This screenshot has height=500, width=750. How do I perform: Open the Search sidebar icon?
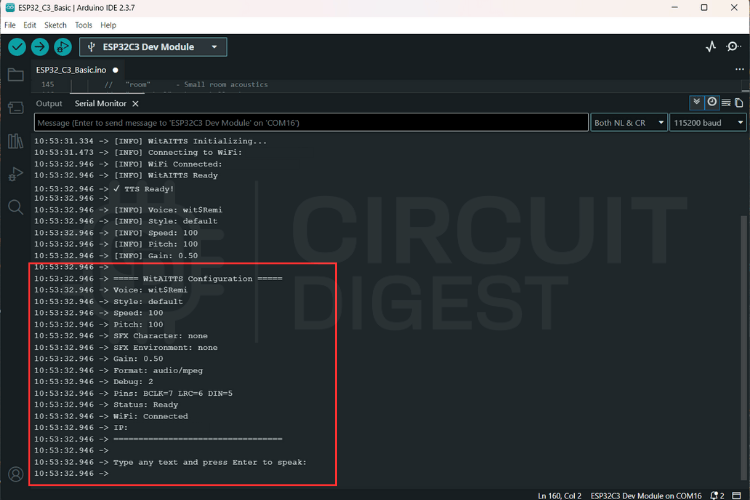16,207
